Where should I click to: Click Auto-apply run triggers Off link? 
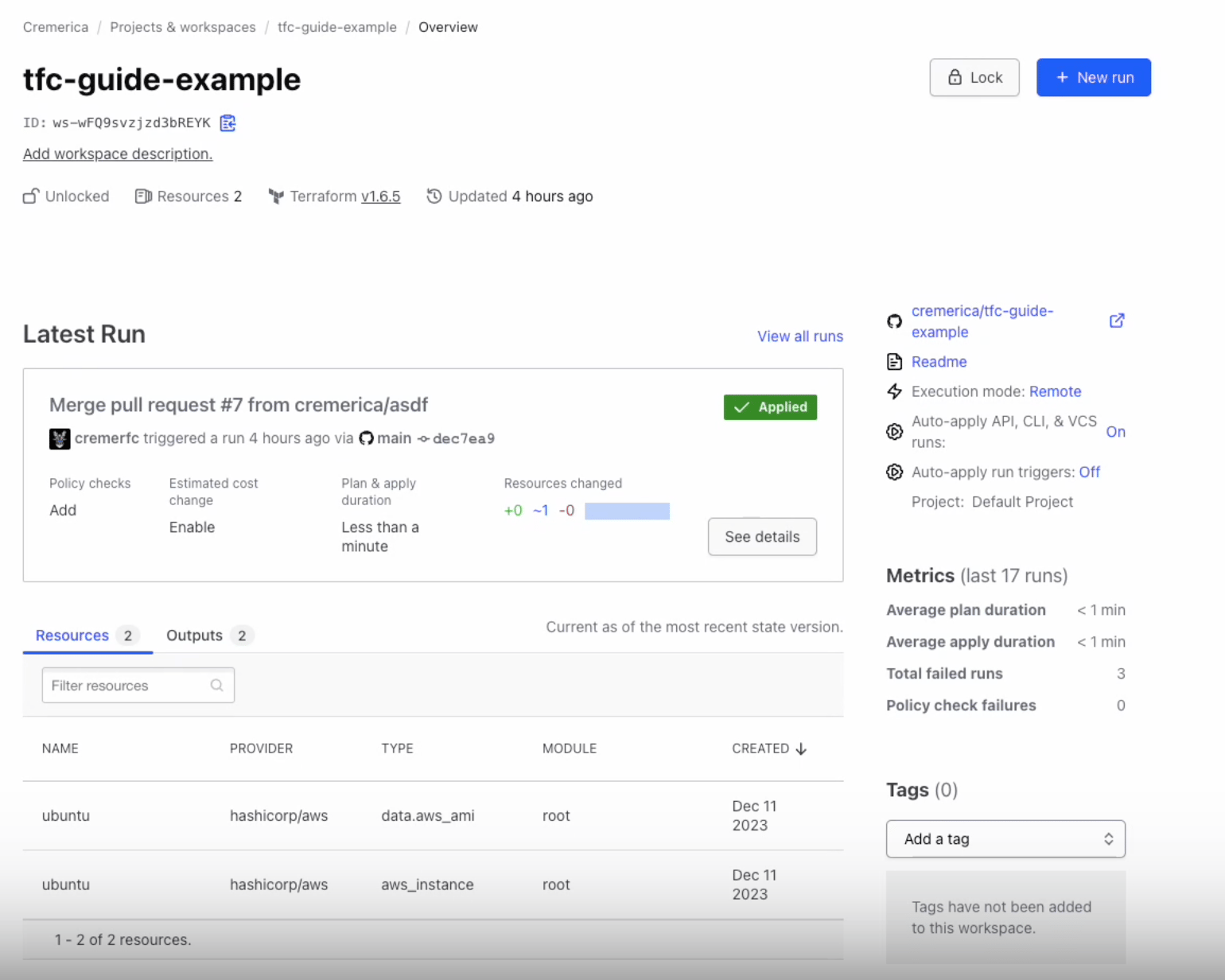[1090, 472]
